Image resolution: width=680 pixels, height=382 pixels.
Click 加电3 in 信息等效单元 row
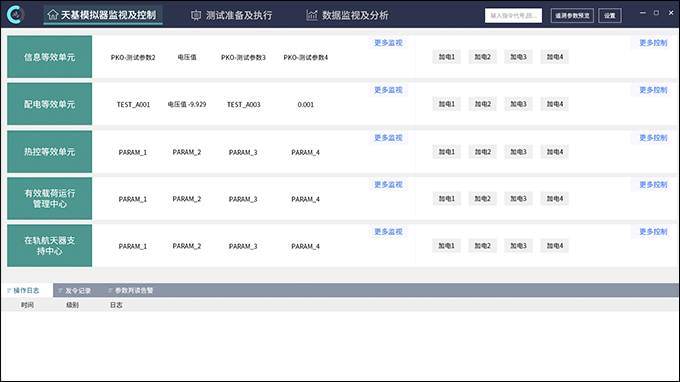(x=518, y=57)
